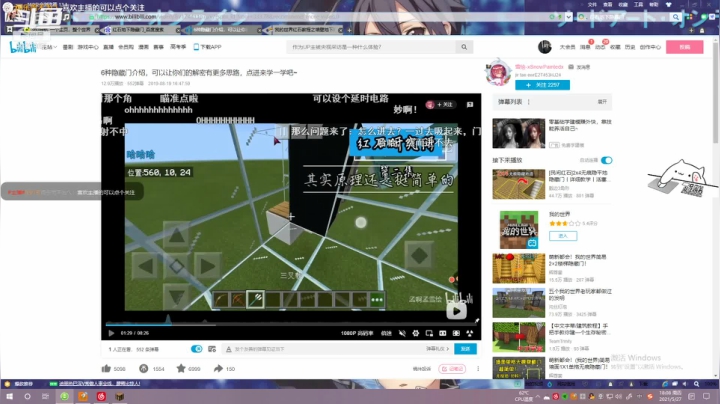This screenshot has width=720, height=404.
Task: Enter web fullscreen mode in player
Action: coord(456,333)
